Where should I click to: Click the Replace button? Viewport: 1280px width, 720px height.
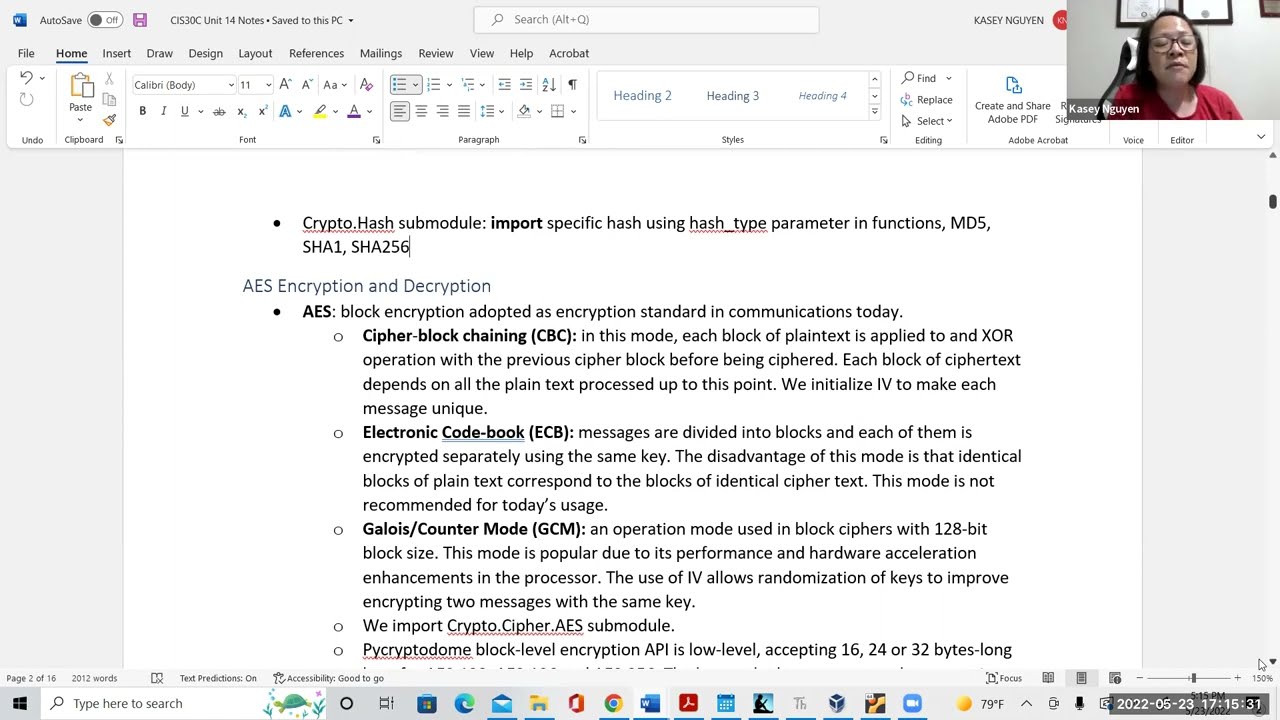point(926,100)
